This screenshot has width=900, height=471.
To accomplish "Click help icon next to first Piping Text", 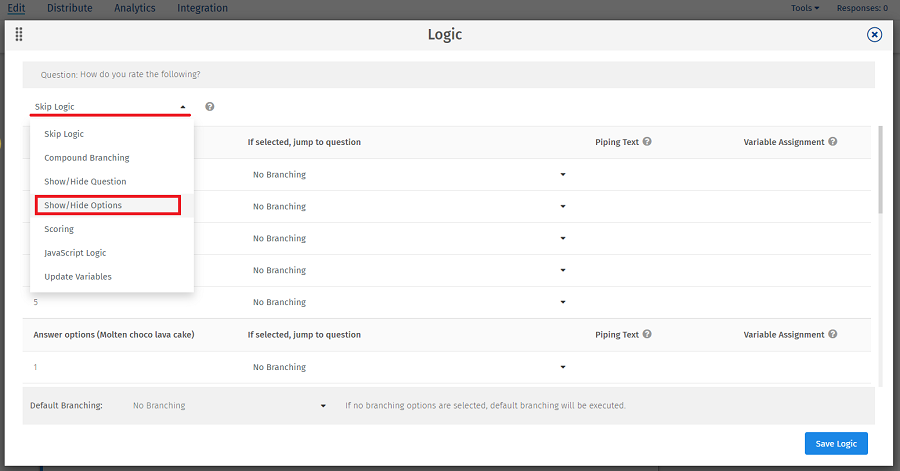I will point(647,142).
